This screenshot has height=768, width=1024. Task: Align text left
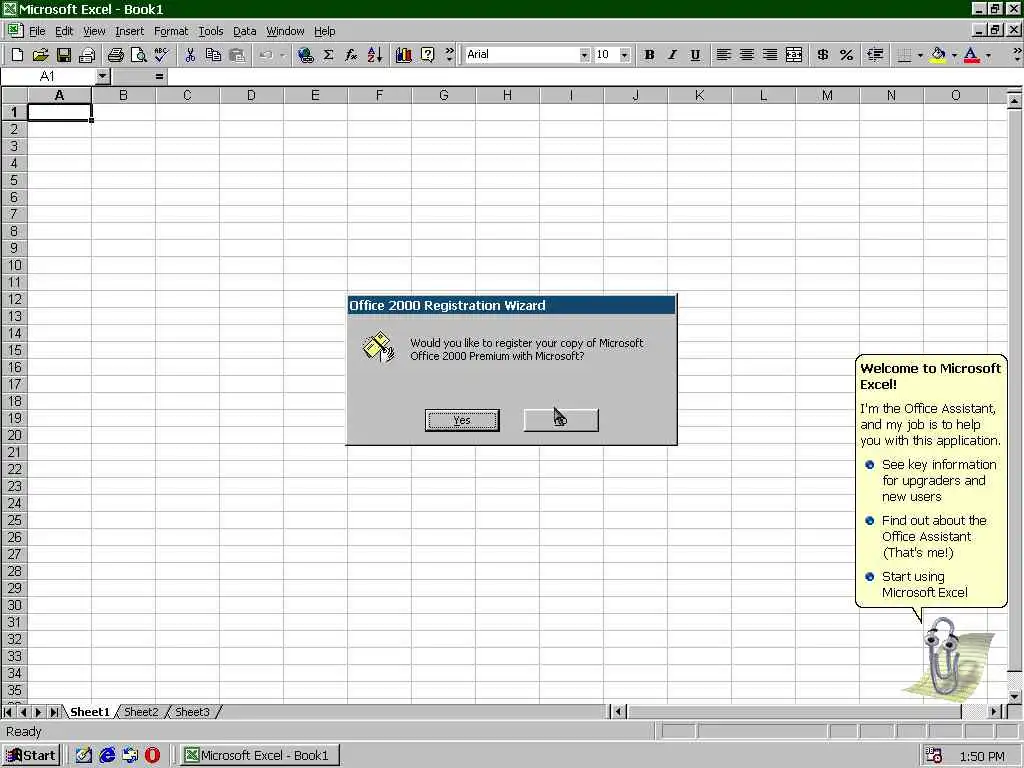point(723,56)
